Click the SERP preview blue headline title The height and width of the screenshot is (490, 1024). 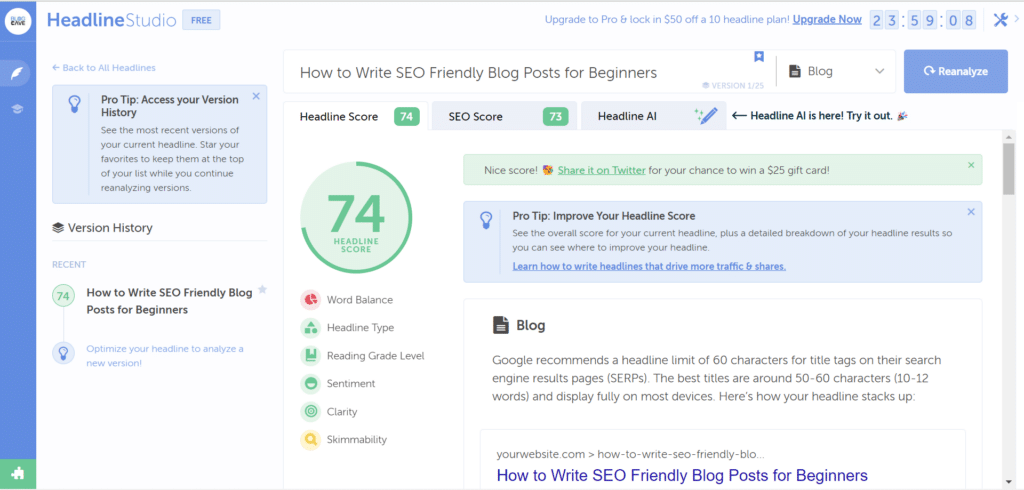(682, 475)
